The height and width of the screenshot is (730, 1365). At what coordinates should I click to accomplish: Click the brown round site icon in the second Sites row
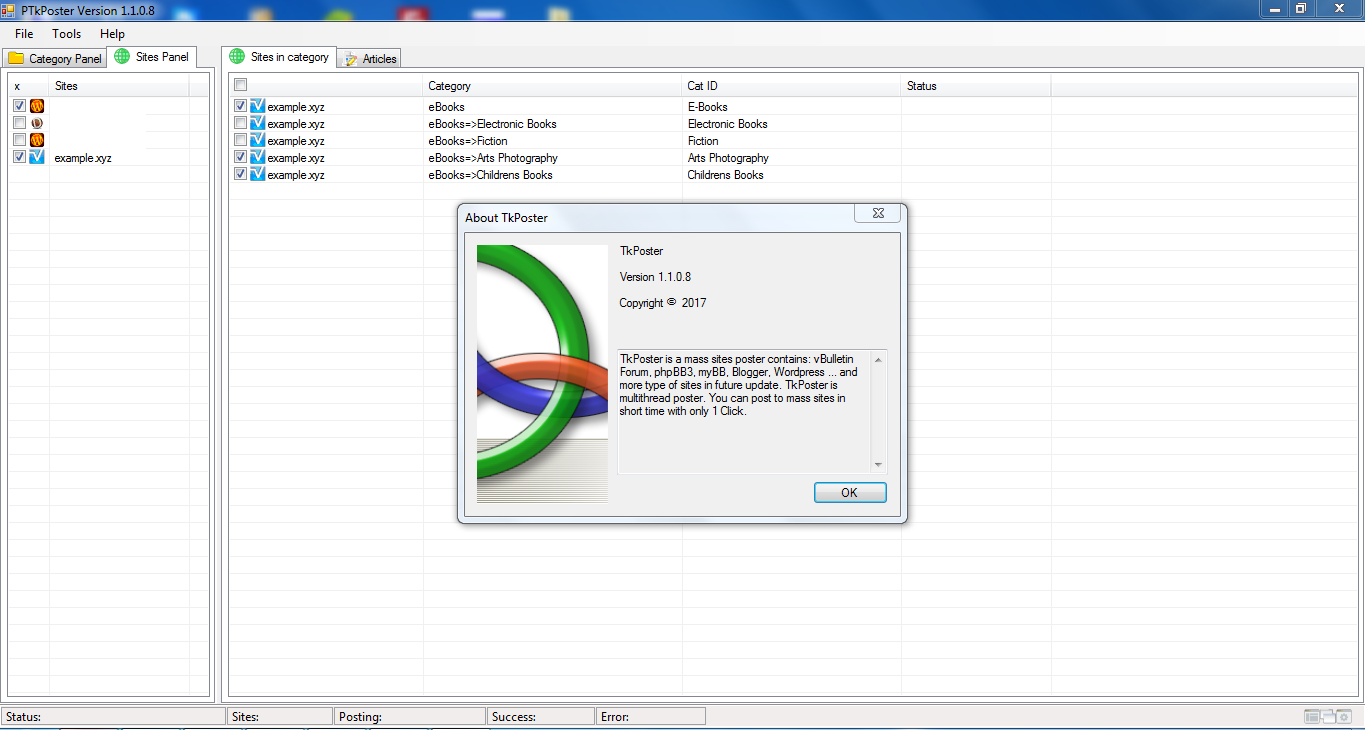coord(37,123)
